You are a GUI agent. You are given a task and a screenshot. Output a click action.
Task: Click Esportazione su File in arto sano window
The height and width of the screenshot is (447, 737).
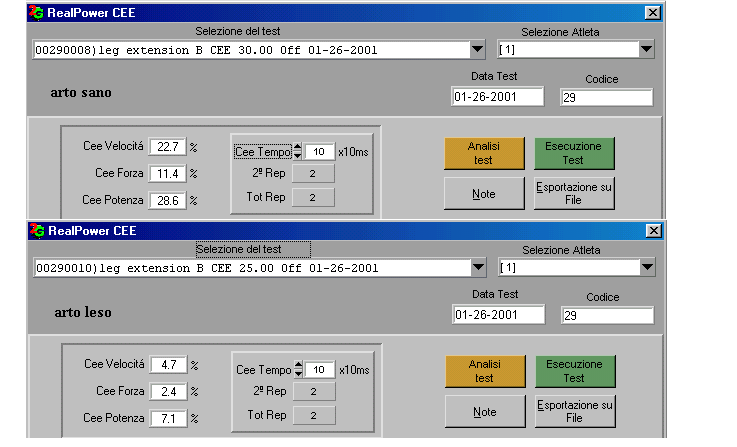(573, 193)
